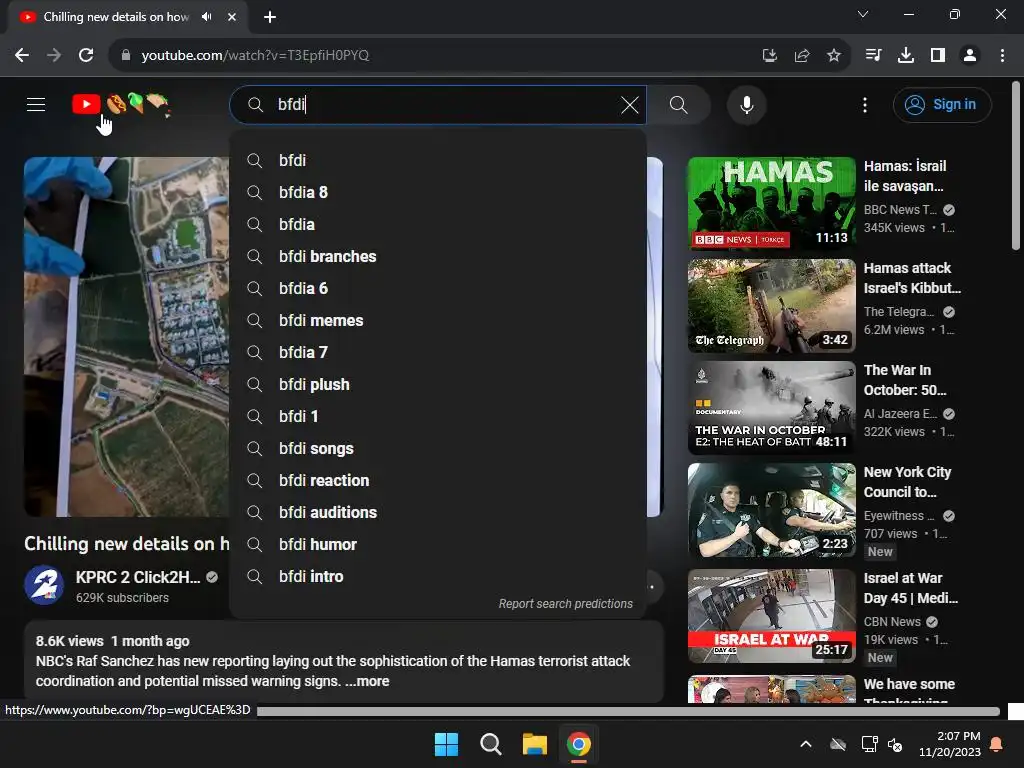Open Chrome three-dot main menu
Viewport: 1024px width, 768px height.
pyautogui.click(x=1002, y=56)
